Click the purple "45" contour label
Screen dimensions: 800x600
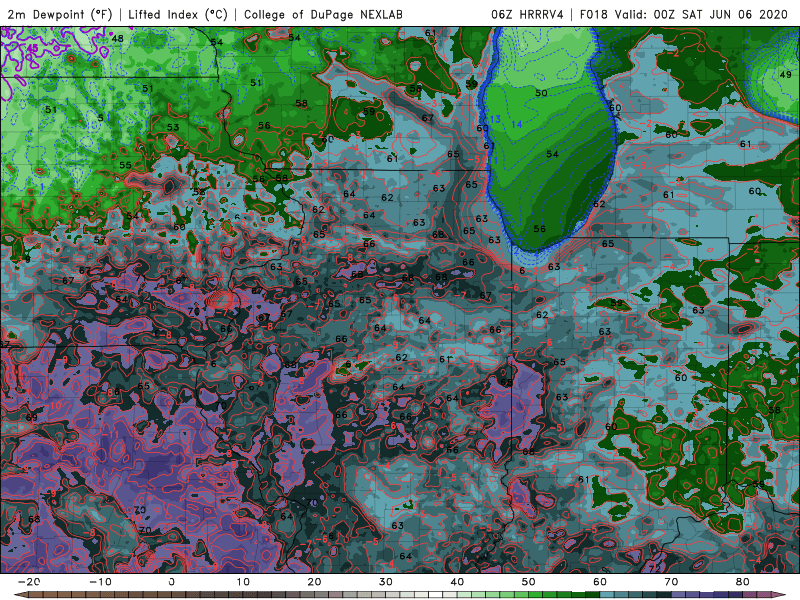[33, 48]
